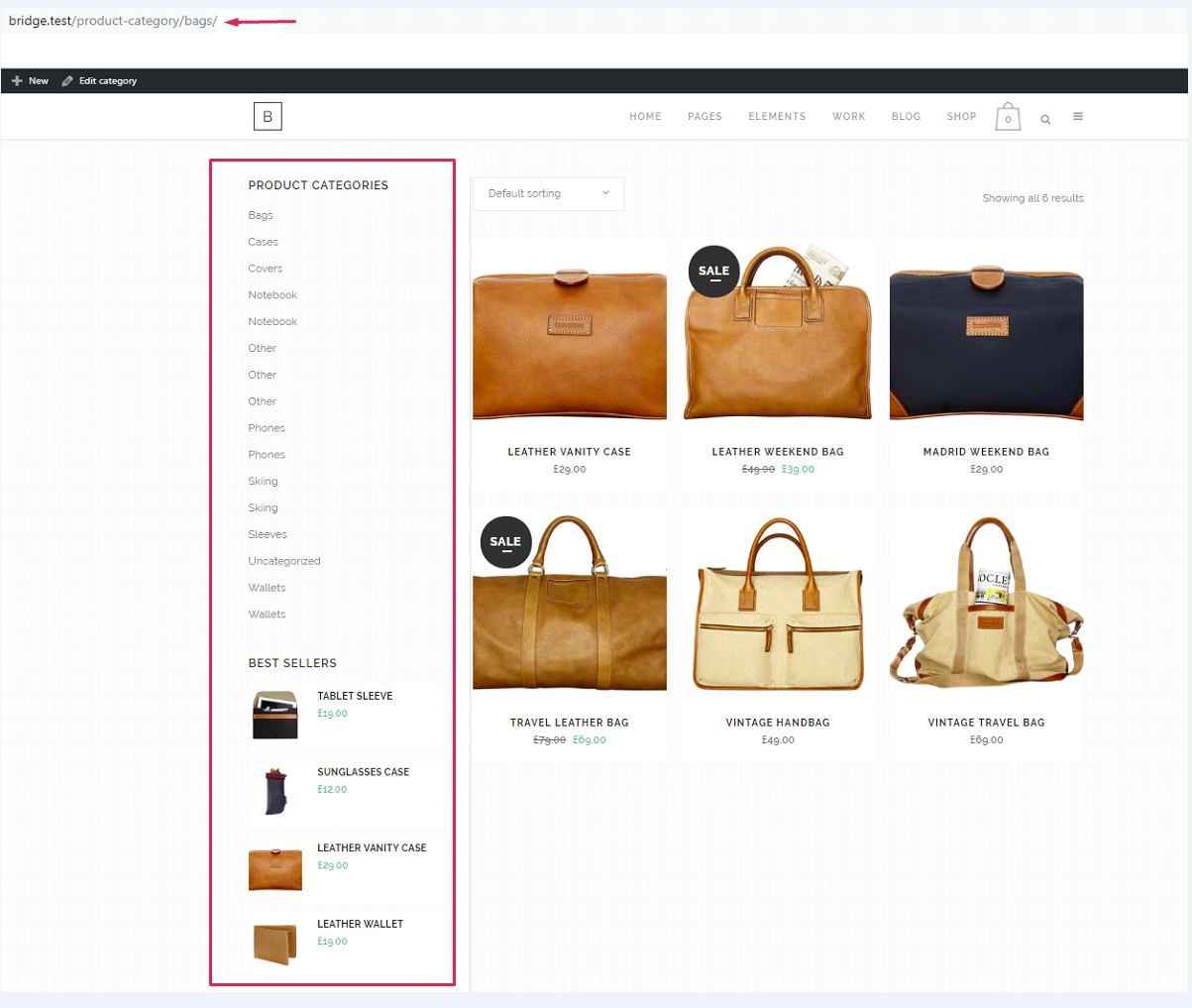Click the MADRID WEEKEND BAG title

tap(986, 452)
